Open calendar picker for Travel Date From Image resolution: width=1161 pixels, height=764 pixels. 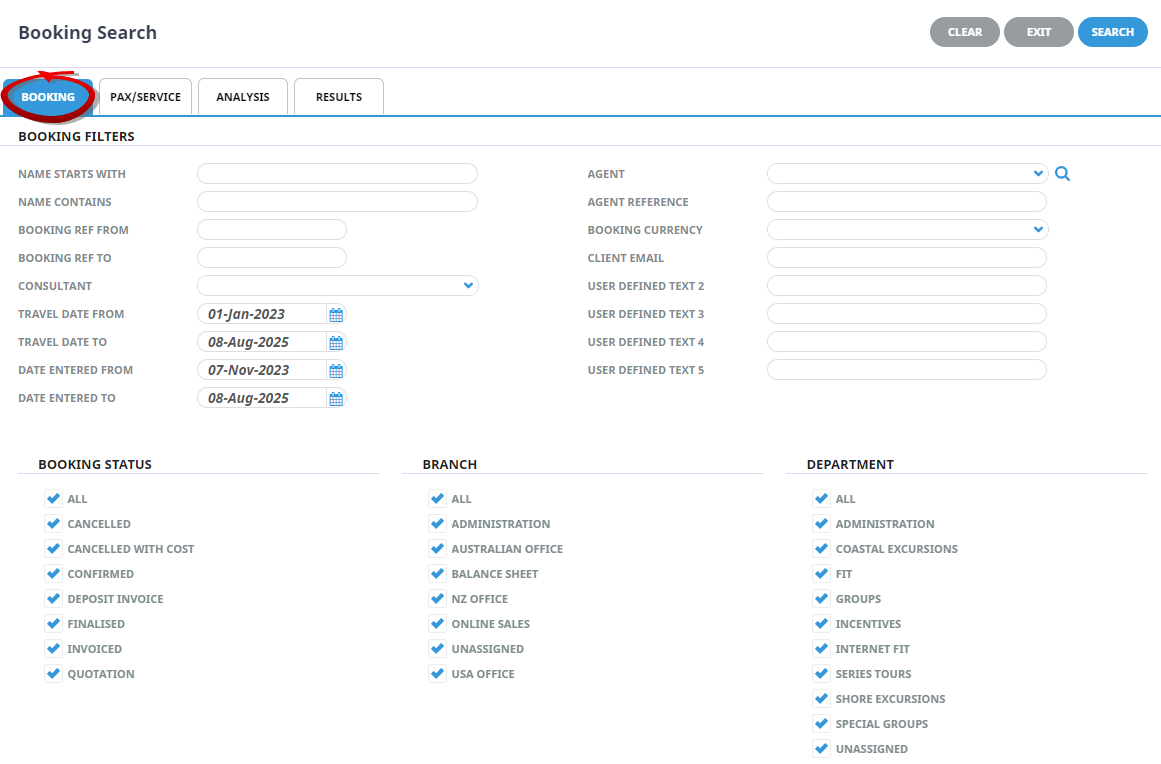[x=336, y=314]
